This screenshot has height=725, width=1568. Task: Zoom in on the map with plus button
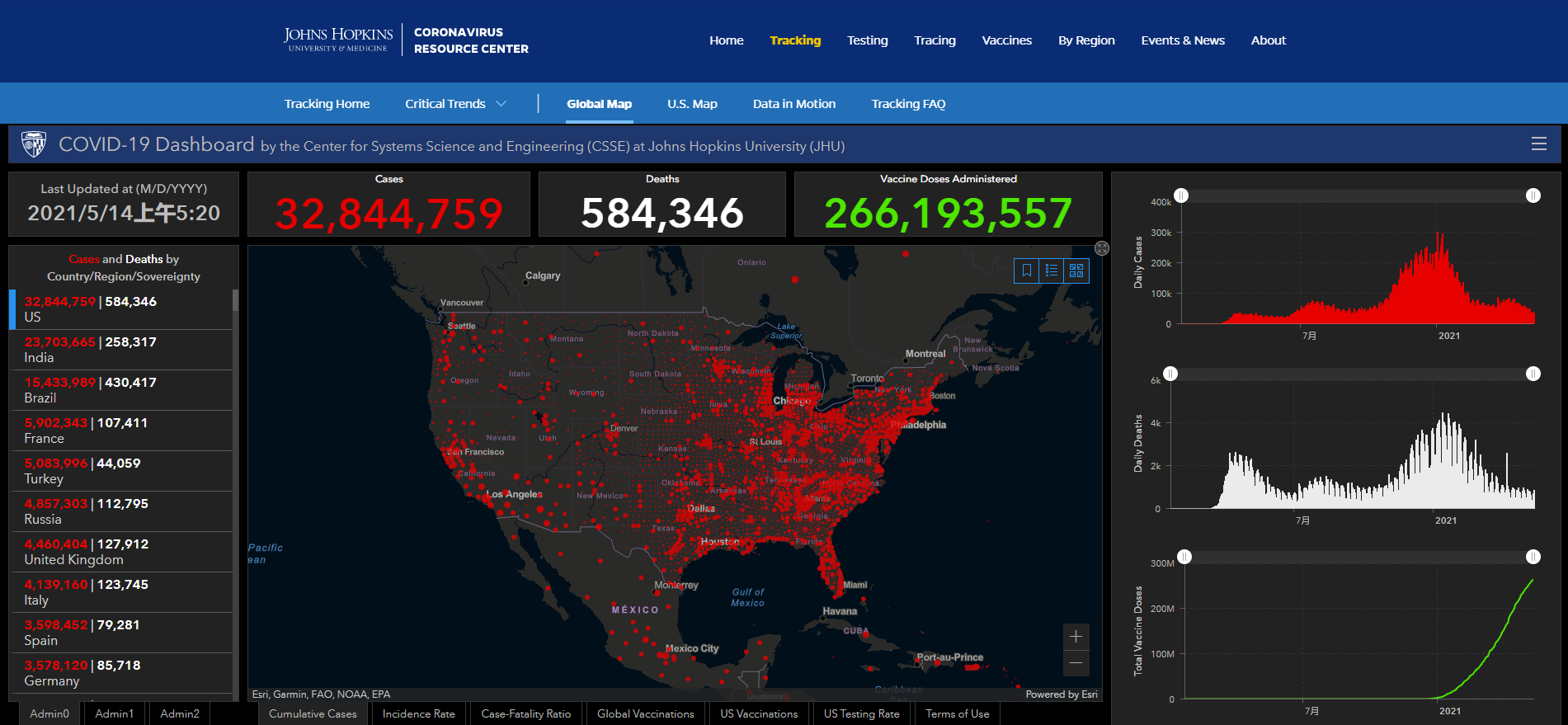[1076, 637]
